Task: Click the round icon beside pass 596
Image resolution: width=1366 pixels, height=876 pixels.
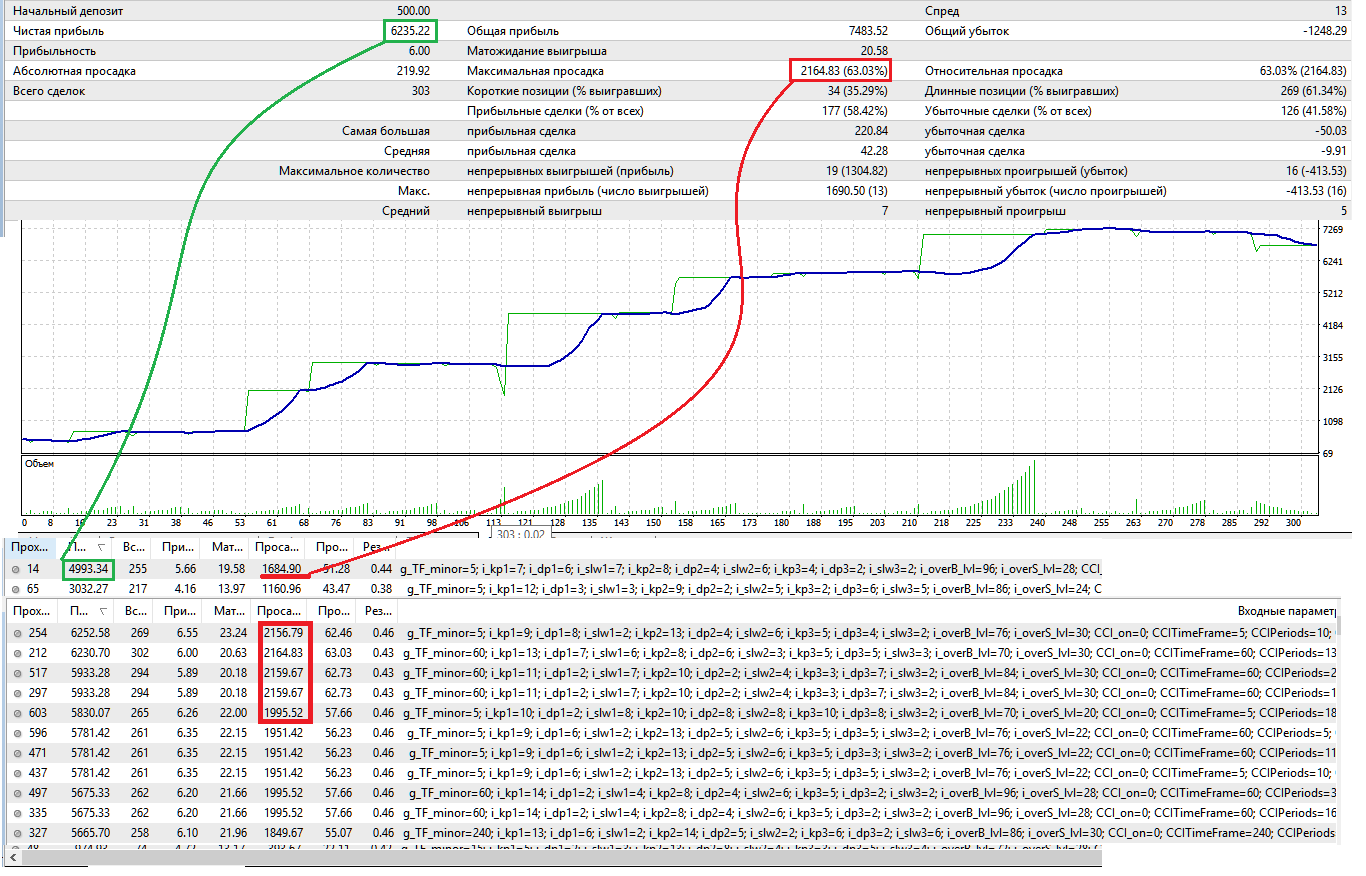Action: (15, 732)
